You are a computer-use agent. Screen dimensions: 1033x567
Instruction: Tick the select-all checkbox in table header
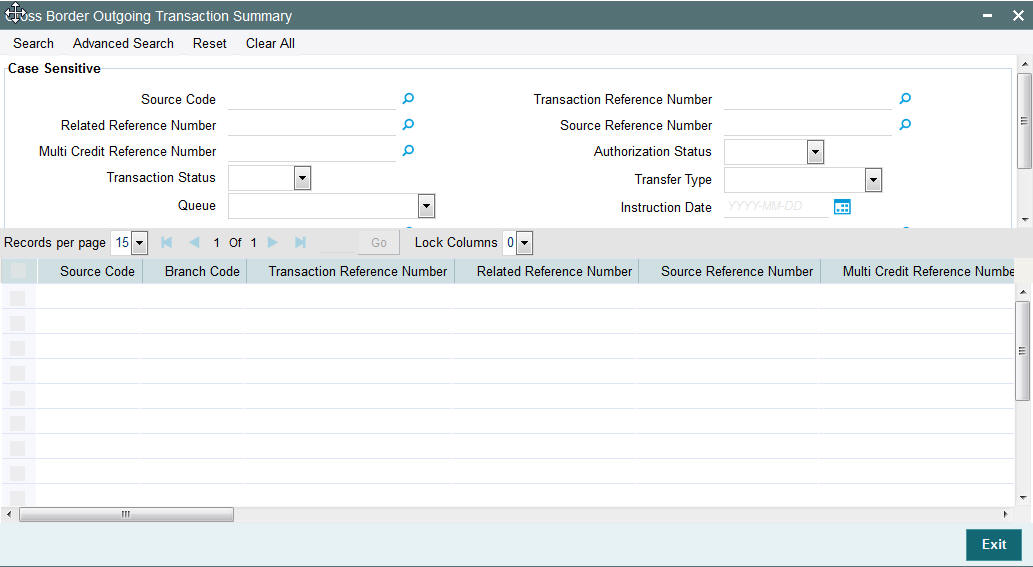pos(18,271)
